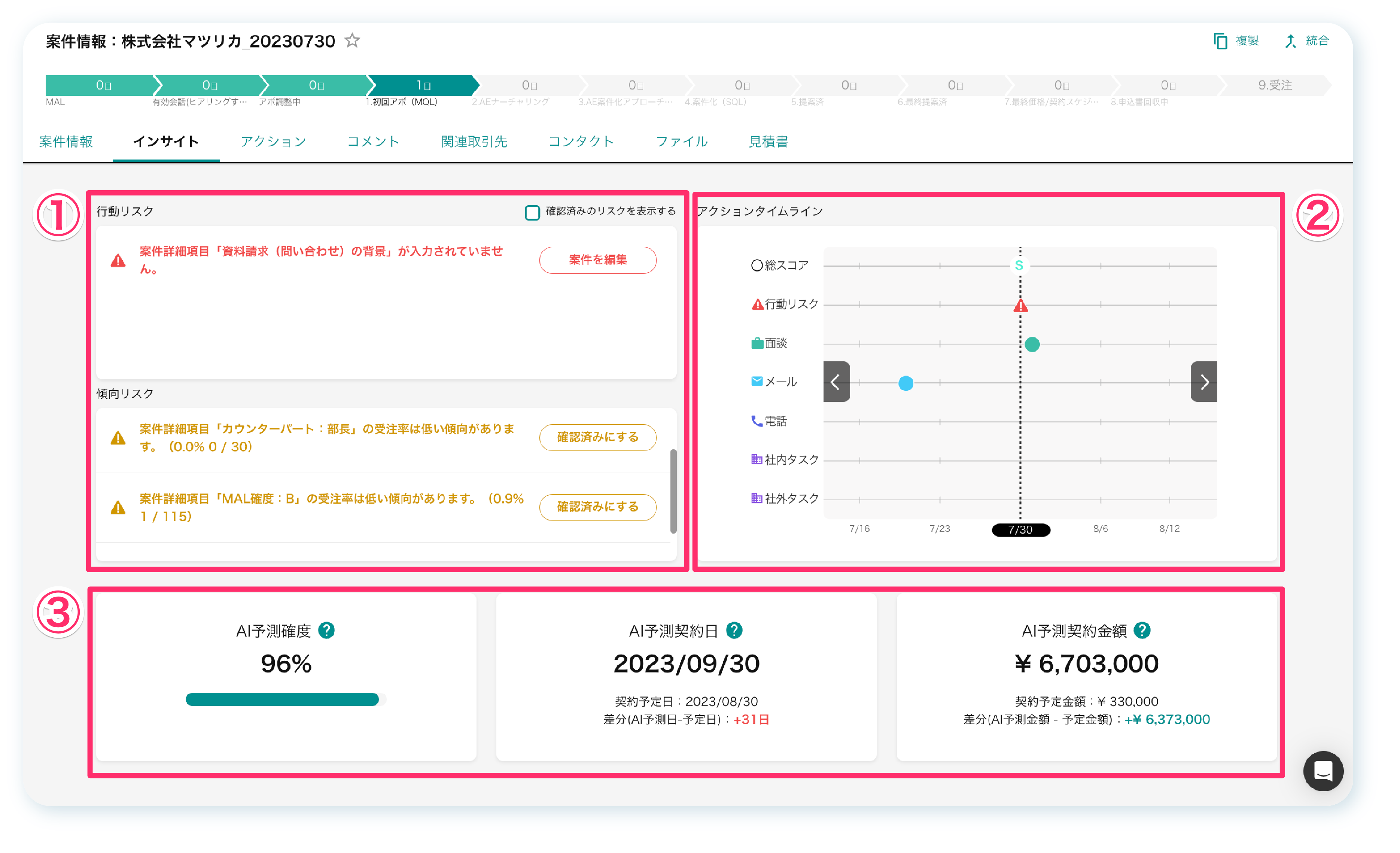Click the red warning marker on timeline

[1020, 306]
